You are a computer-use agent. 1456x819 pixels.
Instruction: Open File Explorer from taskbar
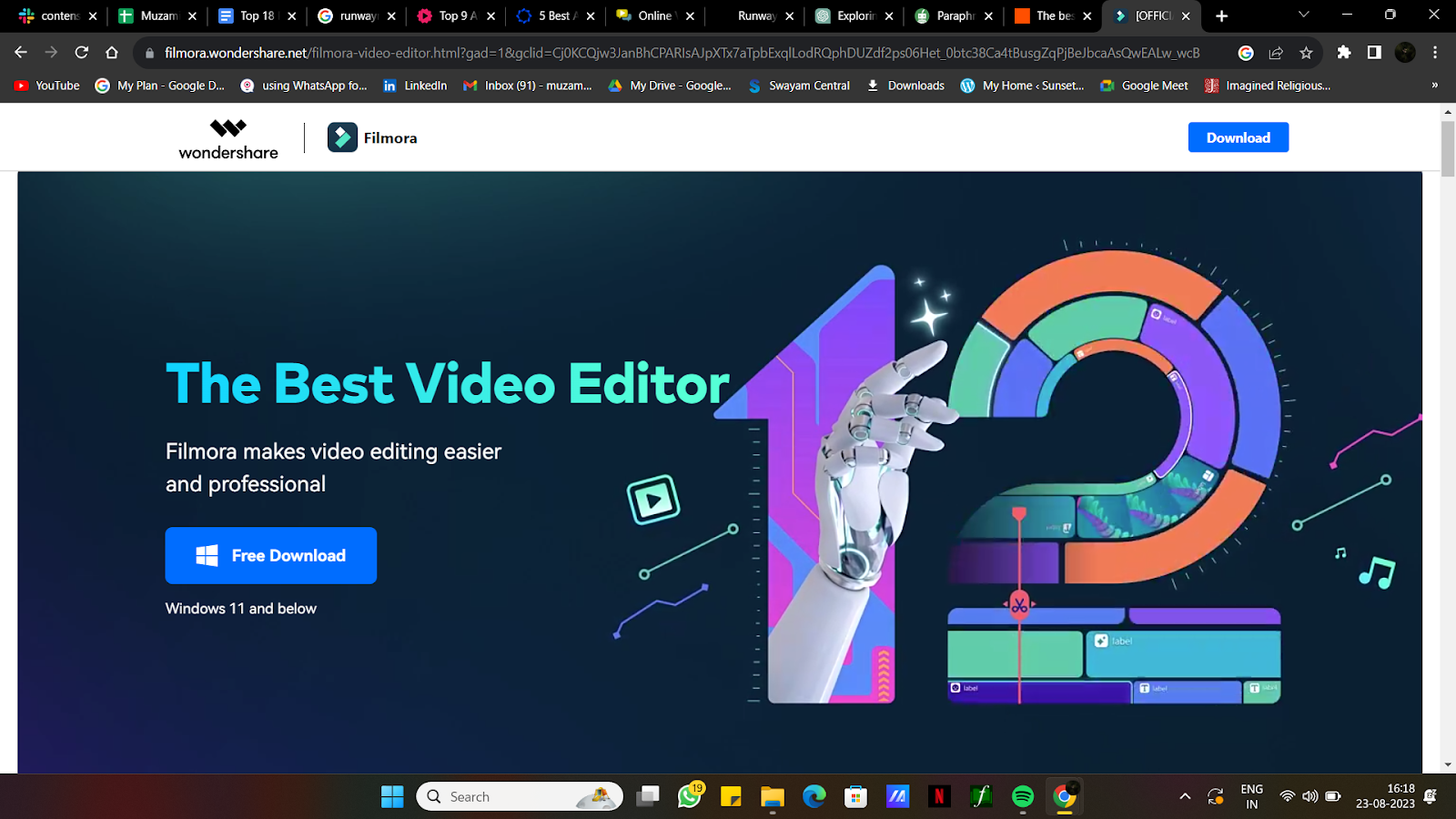pyautogui.click(x=773, y=796)
